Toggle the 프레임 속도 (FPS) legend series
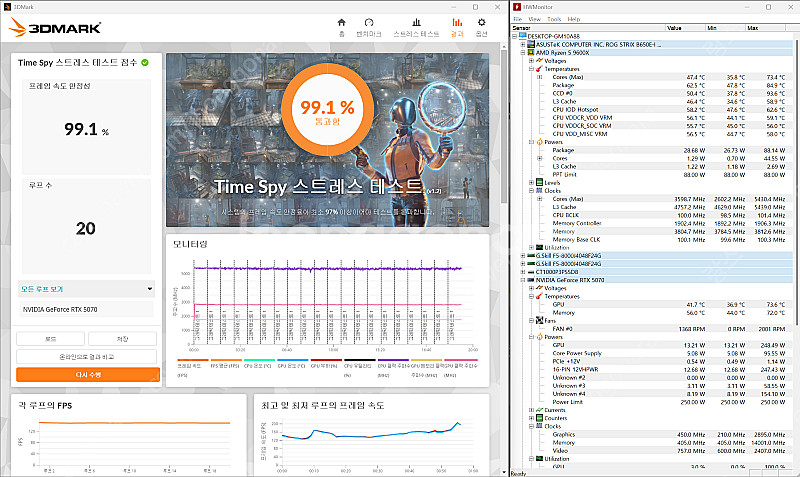The image size is (800, 477). point(191,368)
